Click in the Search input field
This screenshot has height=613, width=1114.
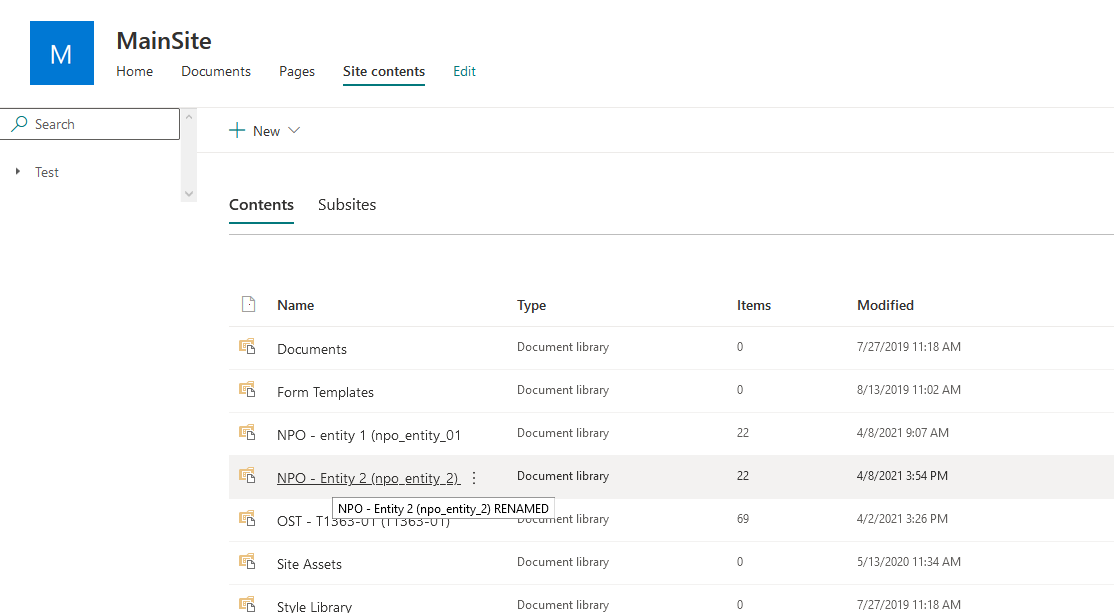coord(90,124)
